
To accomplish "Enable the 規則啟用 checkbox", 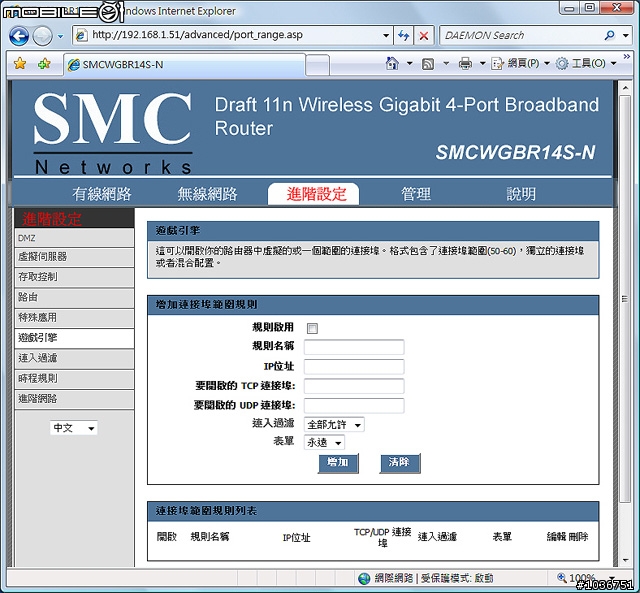I will [x=312, y=328].
